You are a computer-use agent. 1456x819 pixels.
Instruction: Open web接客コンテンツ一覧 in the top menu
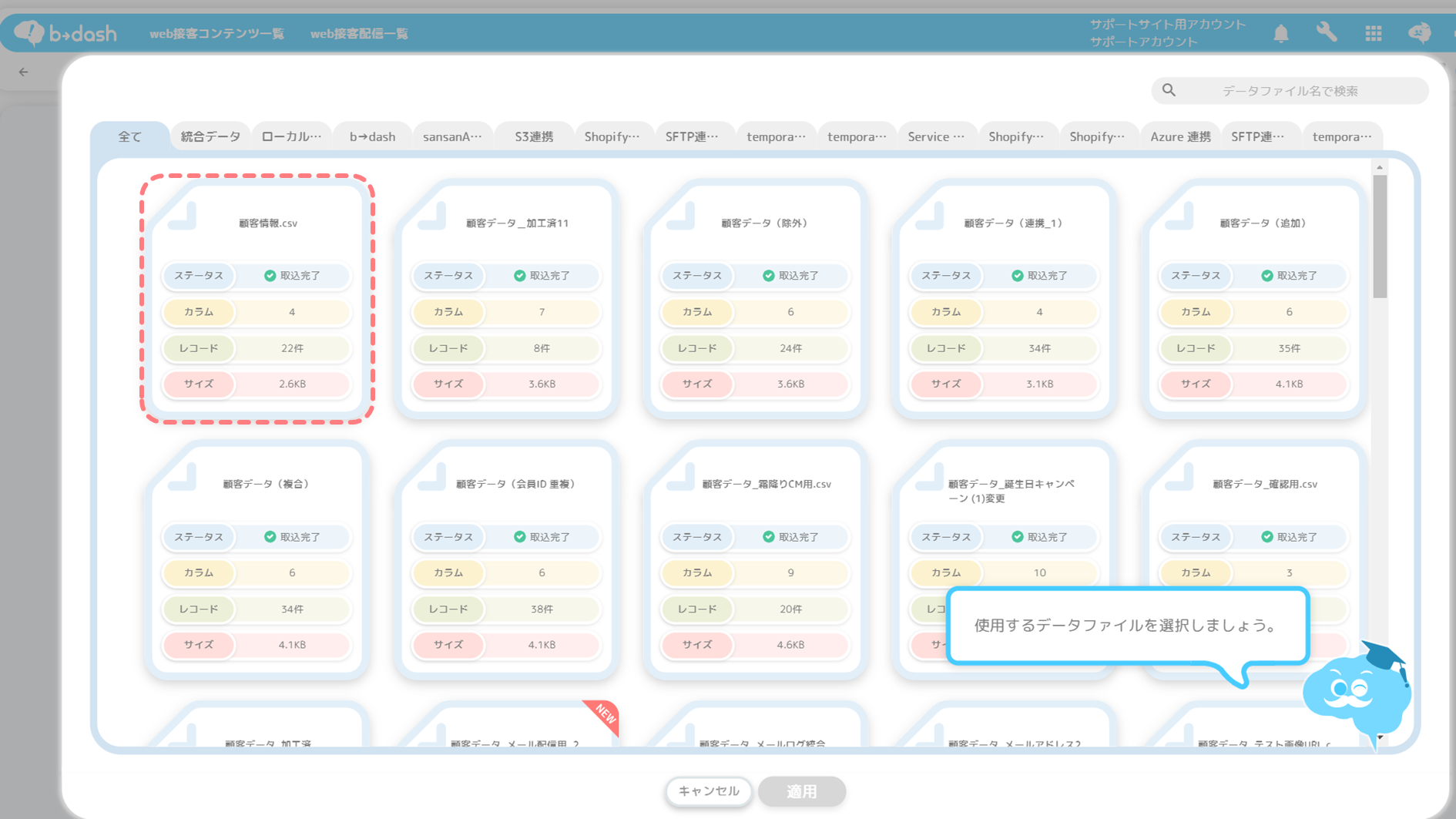click(x=216, y=34)
